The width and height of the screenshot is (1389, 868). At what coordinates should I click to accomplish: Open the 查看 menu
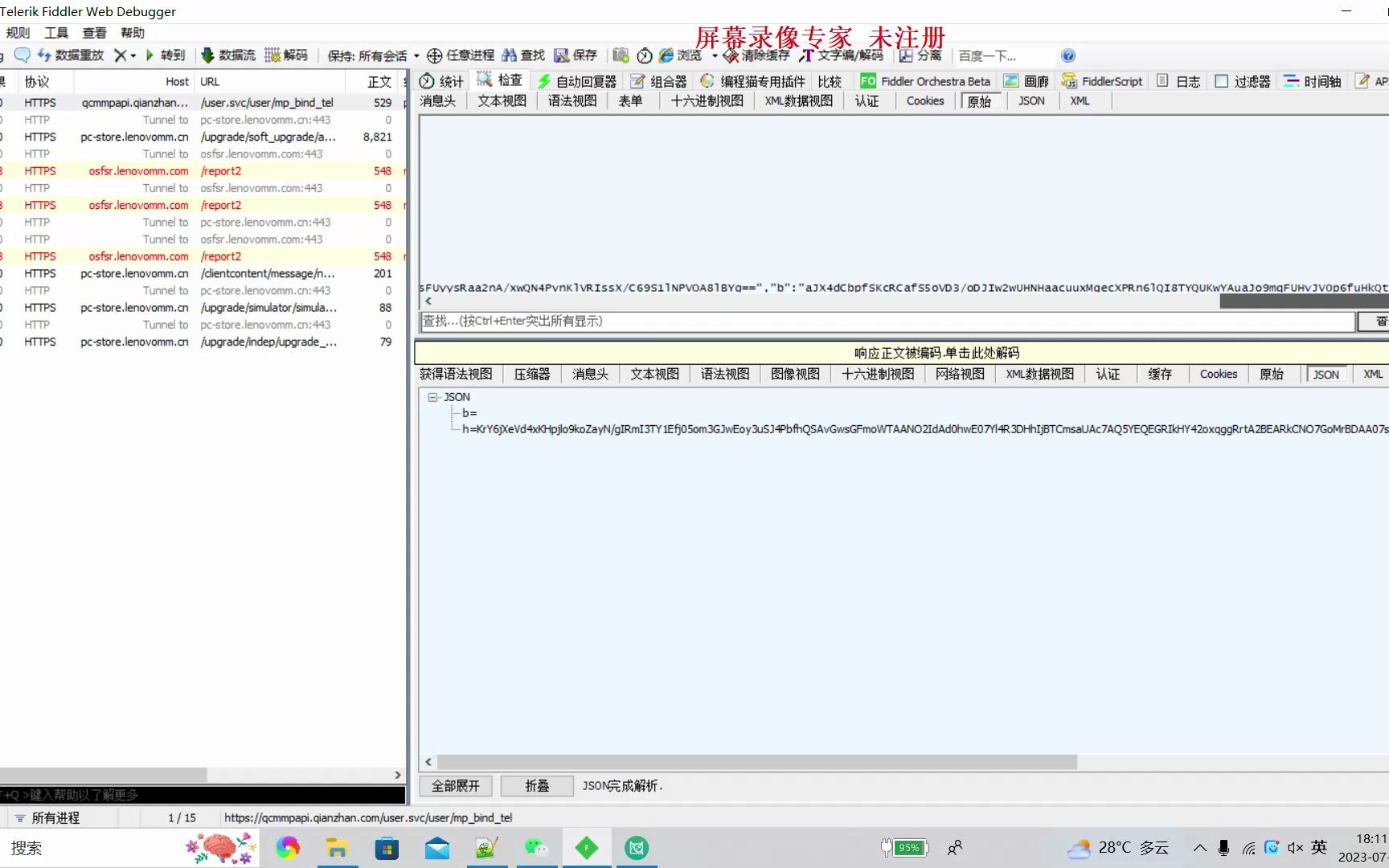94,32
